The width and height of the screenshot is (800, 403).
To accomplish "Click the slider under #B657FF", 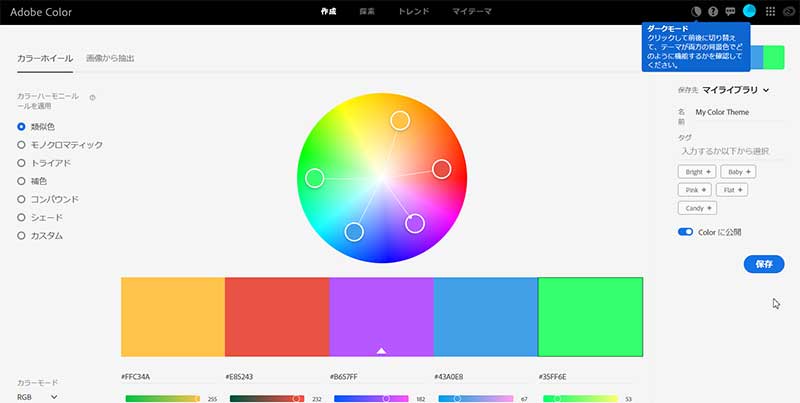I will pyautogui.click(x=371, y=398).
